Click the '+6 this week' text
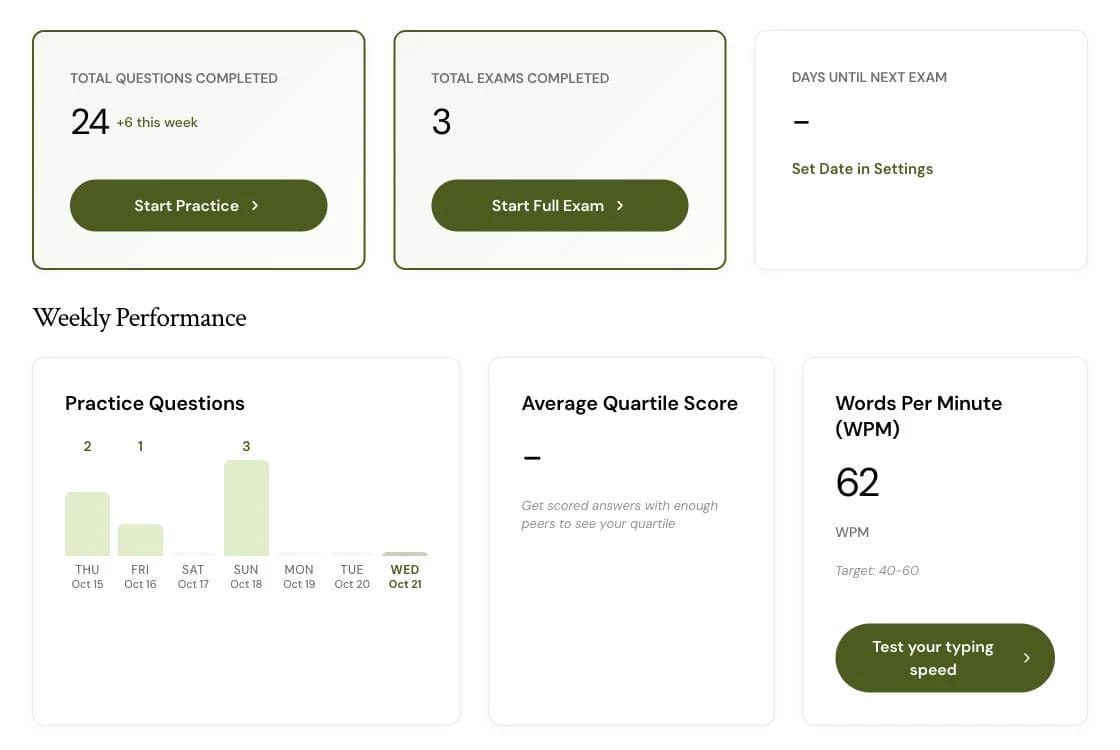 point(157,123)
